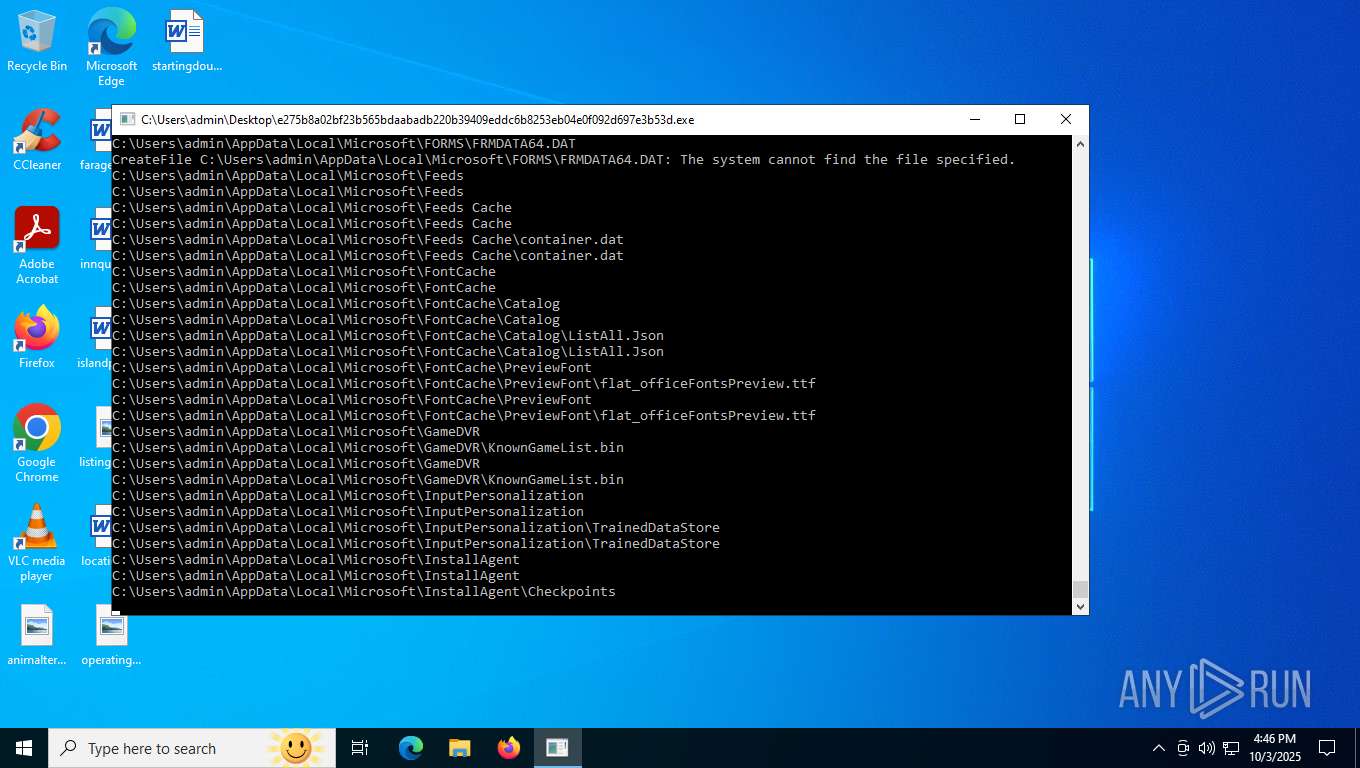Image resolution: width=1360 pixels, height=768 pixels.
Task: Click the running console app taskbar button
Action: coord(557,748)
